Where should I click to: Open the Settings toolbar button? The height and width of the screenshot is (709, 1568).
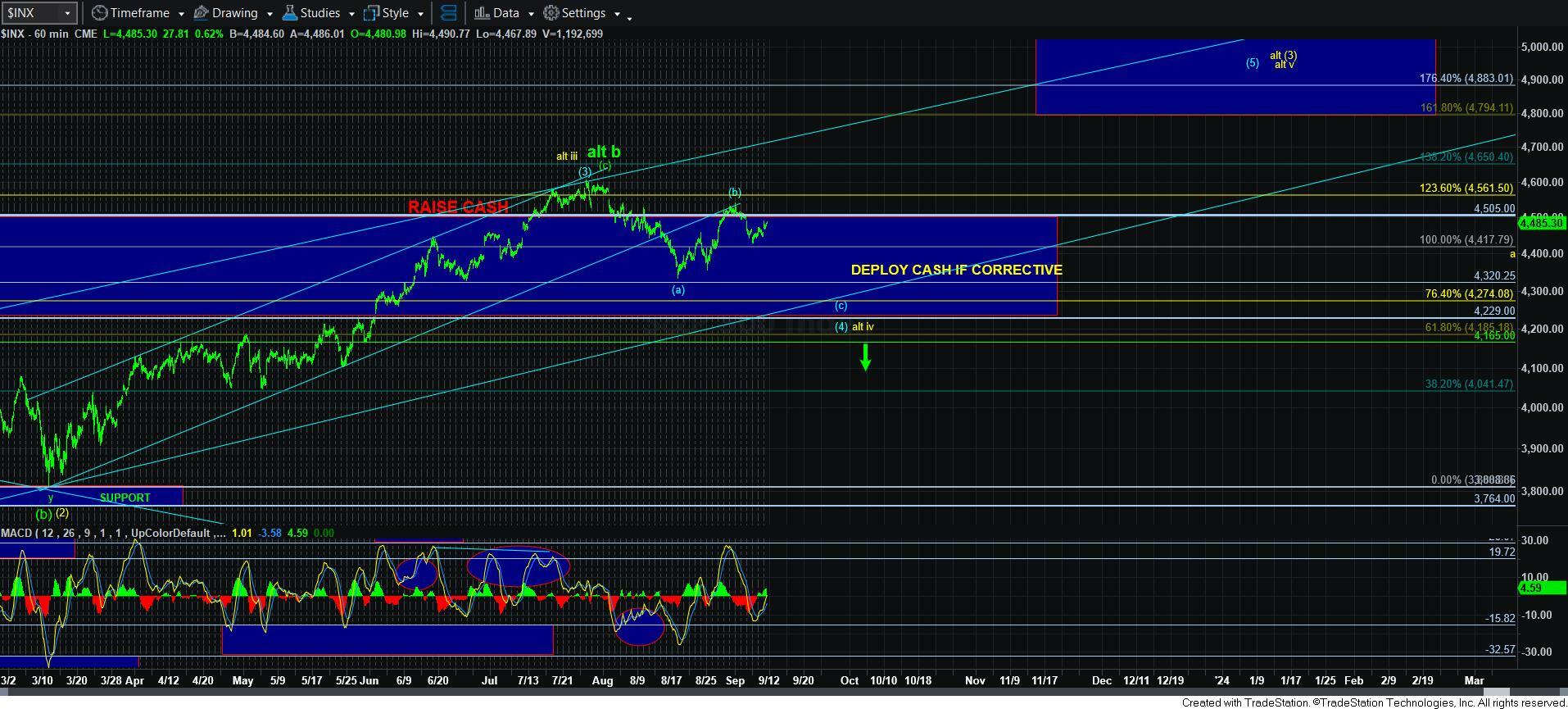point(575,13)
